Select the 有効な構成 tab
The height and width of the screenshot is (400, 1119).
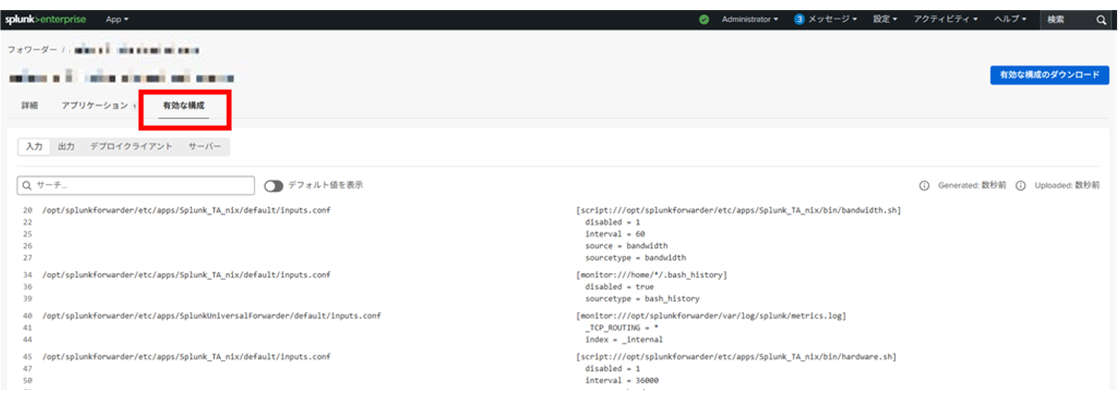[185, 106]
